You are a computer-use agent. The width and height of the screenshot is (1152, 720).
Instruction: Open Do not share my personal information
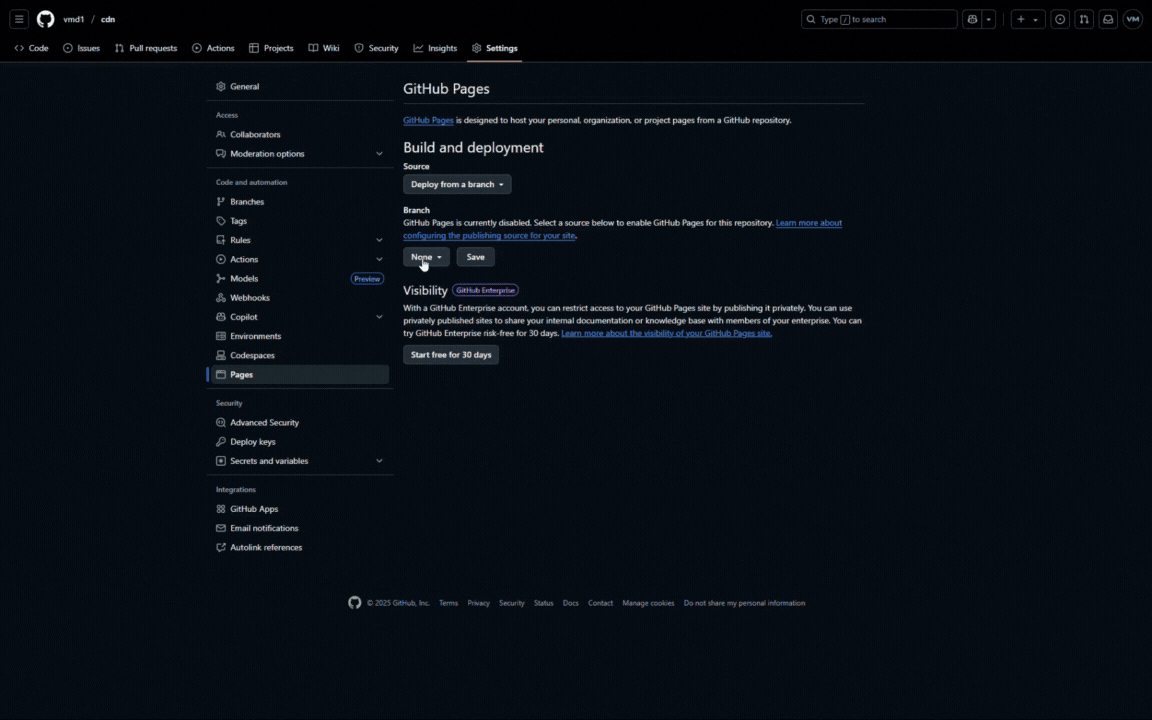coord(744,603)
